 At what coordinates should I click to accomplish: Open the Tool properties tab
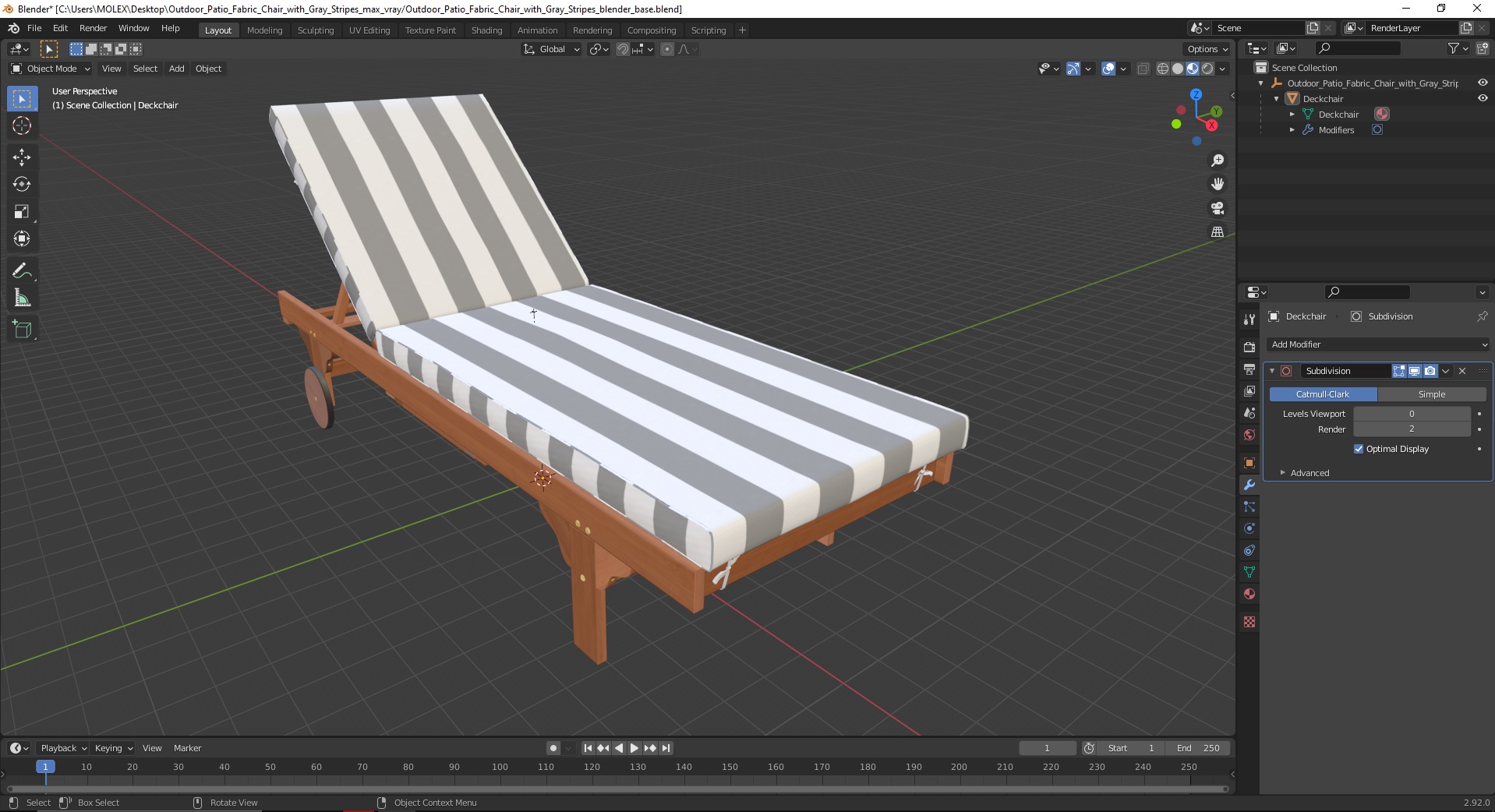pos(1249,319)
